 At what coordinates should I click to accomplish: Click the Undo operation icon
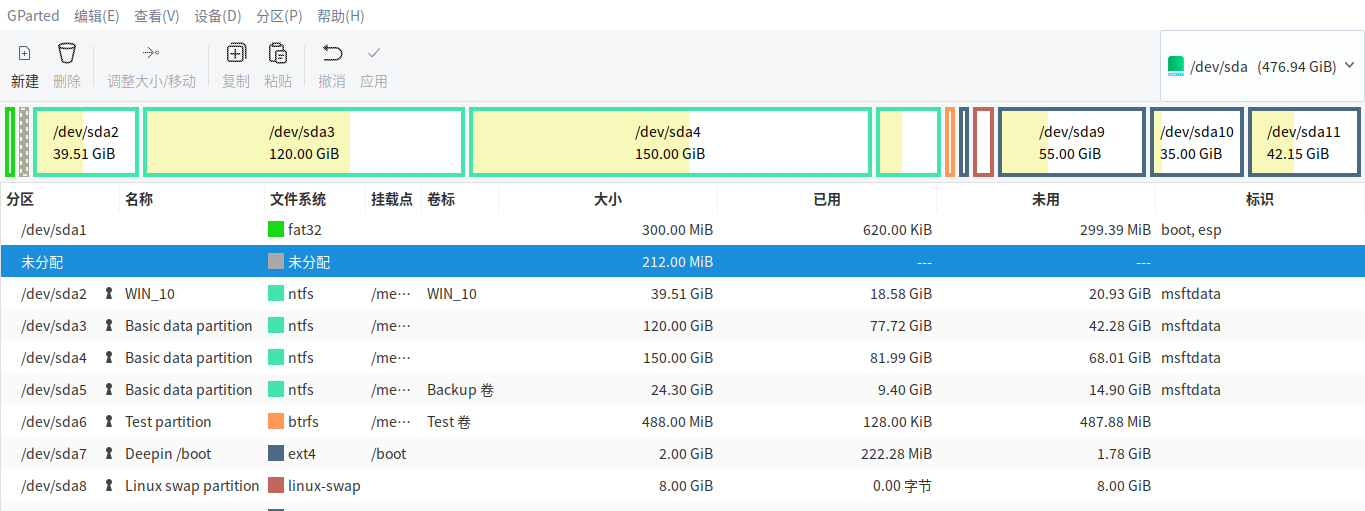coord(332,54)
